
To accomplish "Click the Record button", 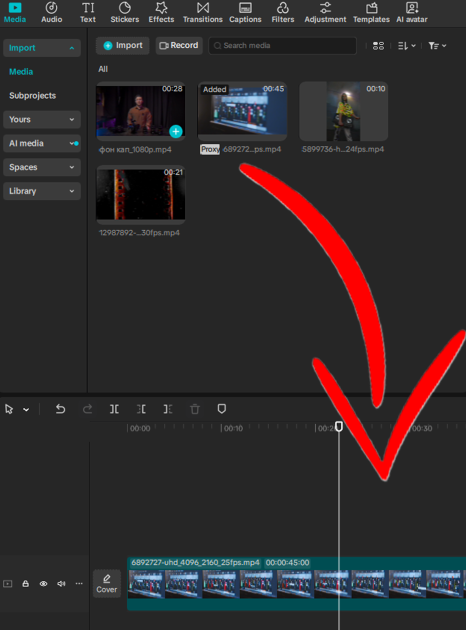I will tap(179, 45).
